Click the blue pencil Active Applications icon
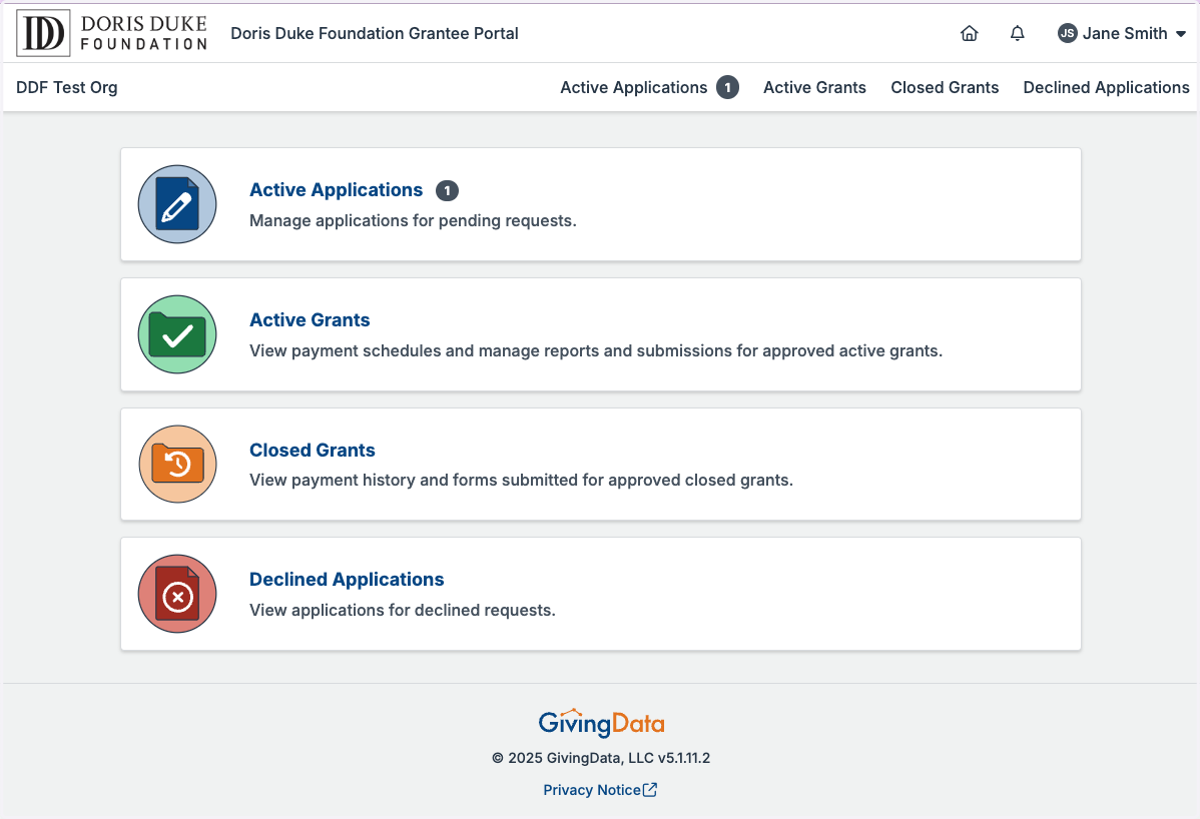This screenshot has width=1200, height=819. [x=177, y=204]
